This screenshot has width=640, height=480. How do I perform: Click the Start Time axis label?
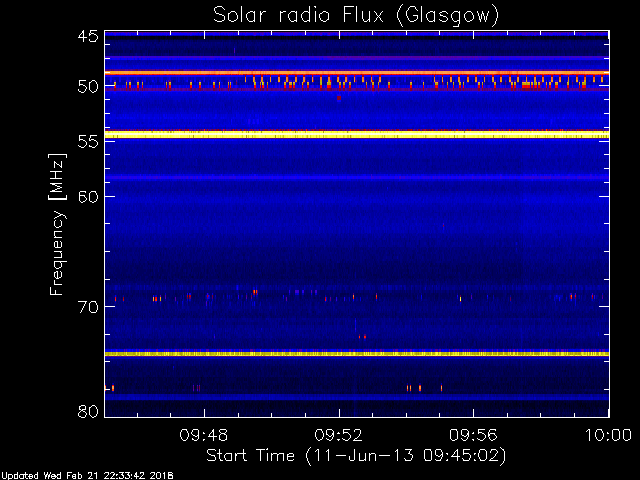(356, 456)
